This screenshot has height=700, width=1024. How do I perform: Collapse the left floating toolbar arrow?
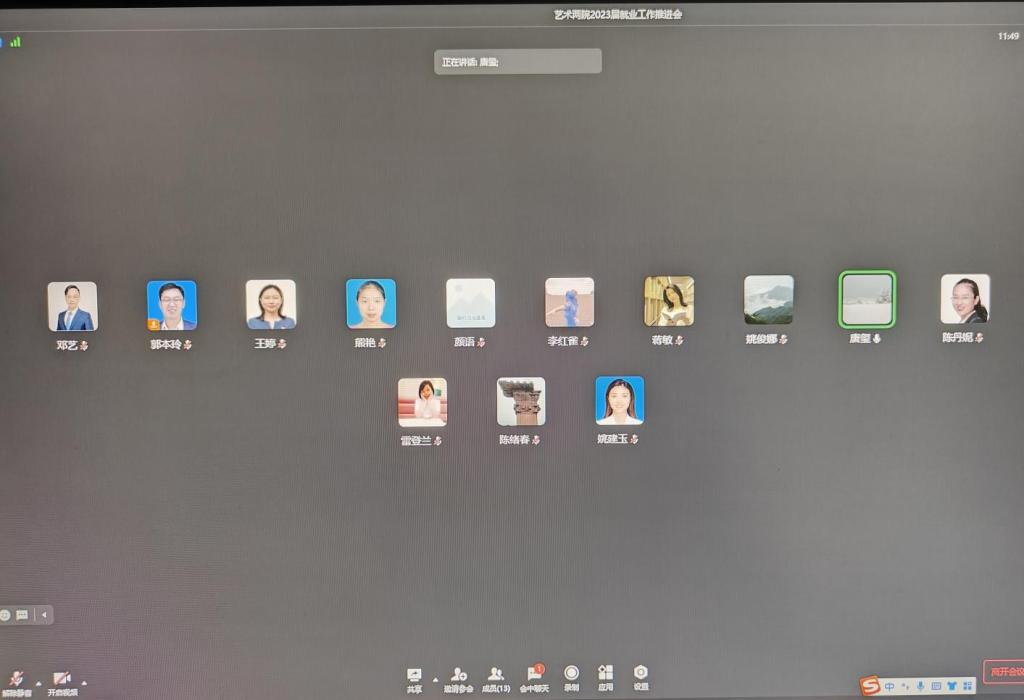[44, 615]
